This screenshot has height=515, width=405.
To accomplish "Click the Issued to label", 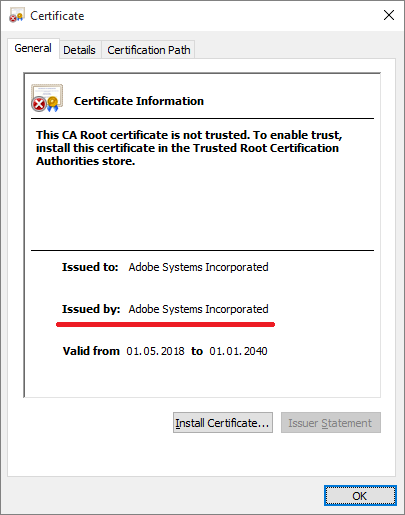I will (90, 267).
